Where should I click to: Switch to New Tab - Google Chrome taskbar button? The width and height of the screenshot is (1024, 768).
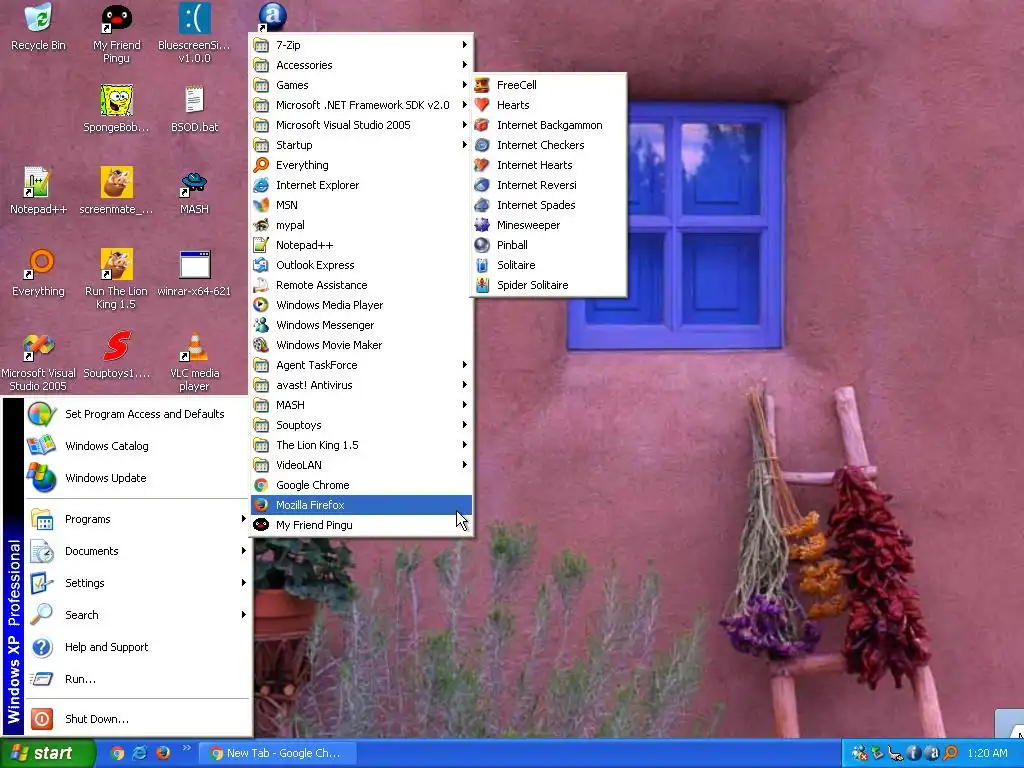coord(277,753)
